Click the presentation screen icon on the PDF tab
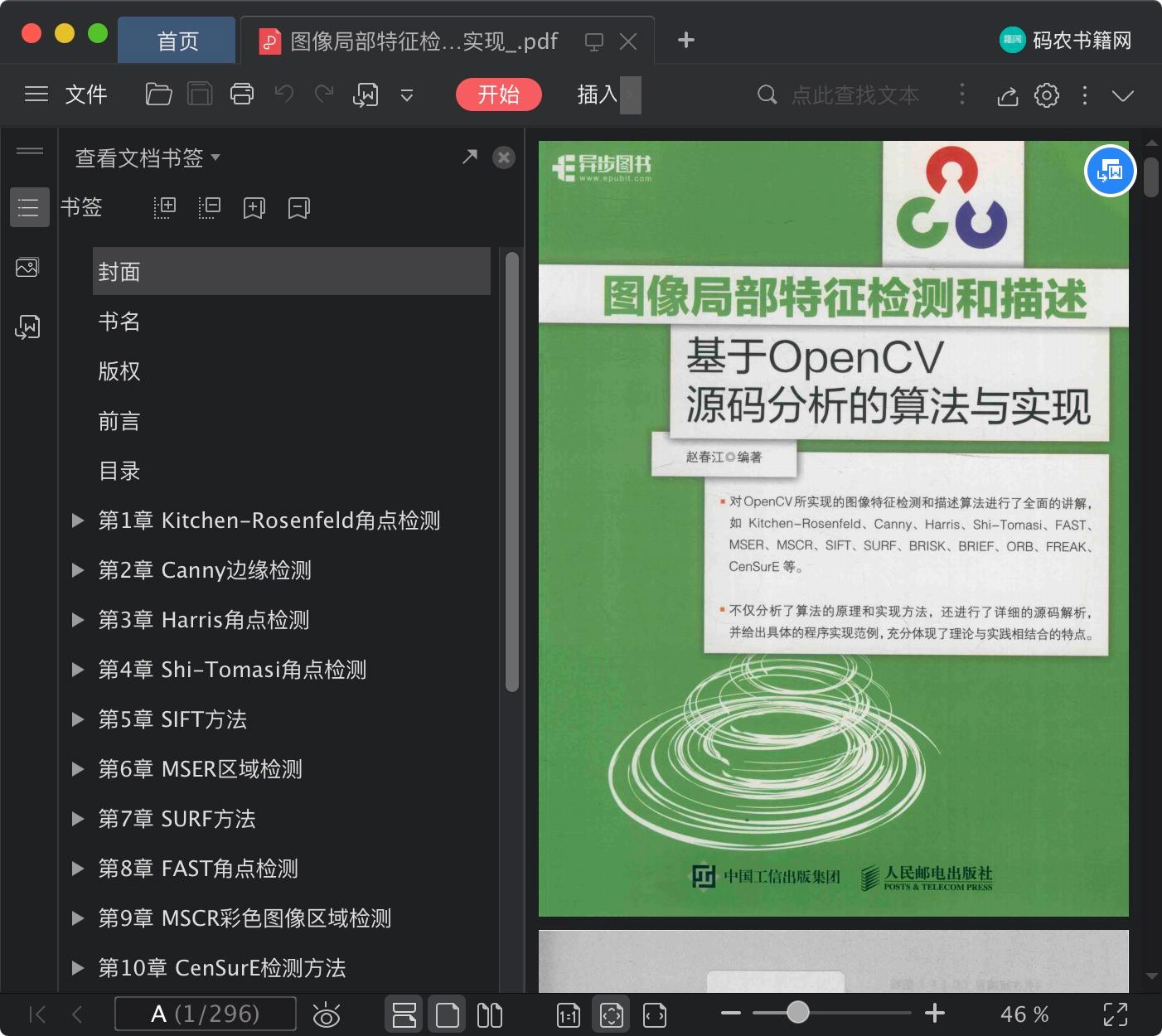1162x1036 pixels. [593, 41]
